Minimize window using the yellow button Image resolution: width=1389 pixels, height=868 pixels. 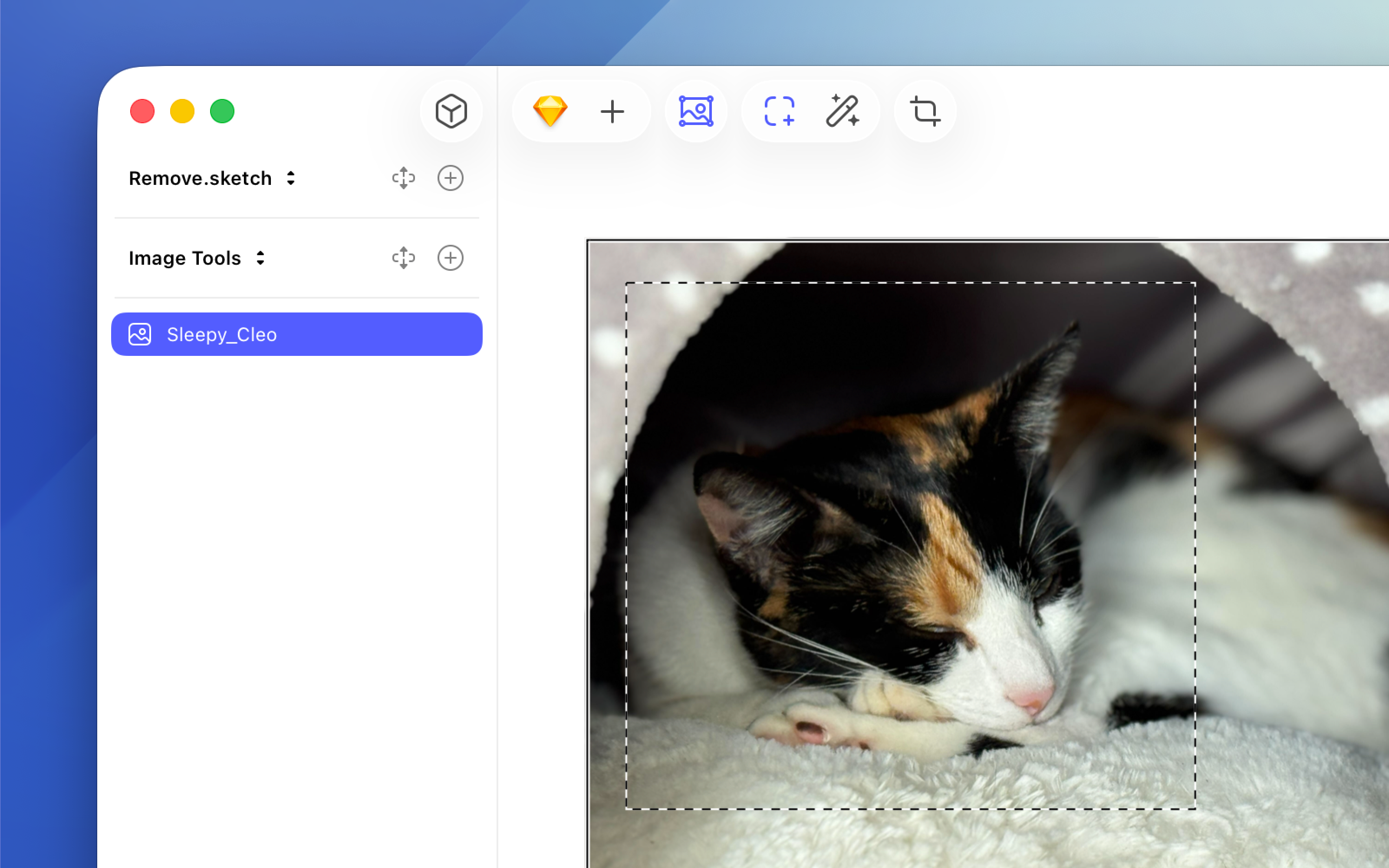(x=182, y=112)
